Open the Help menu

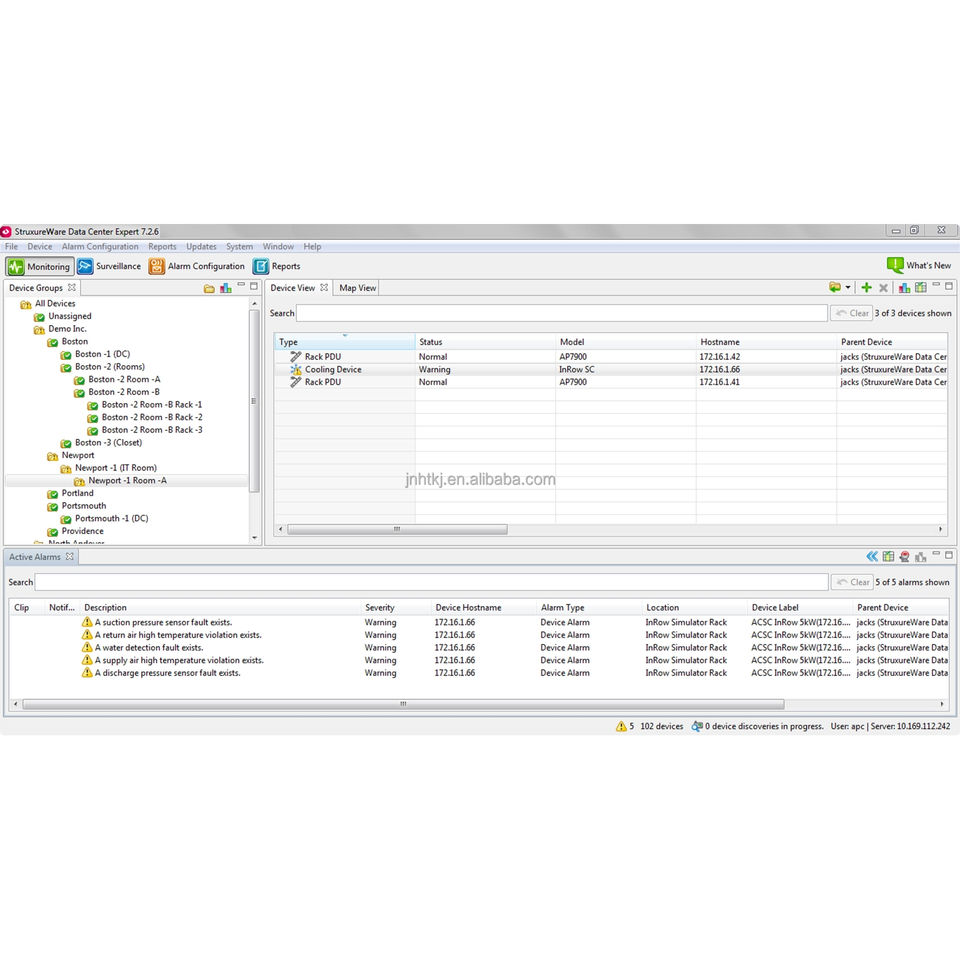click(x=312, y=247)
